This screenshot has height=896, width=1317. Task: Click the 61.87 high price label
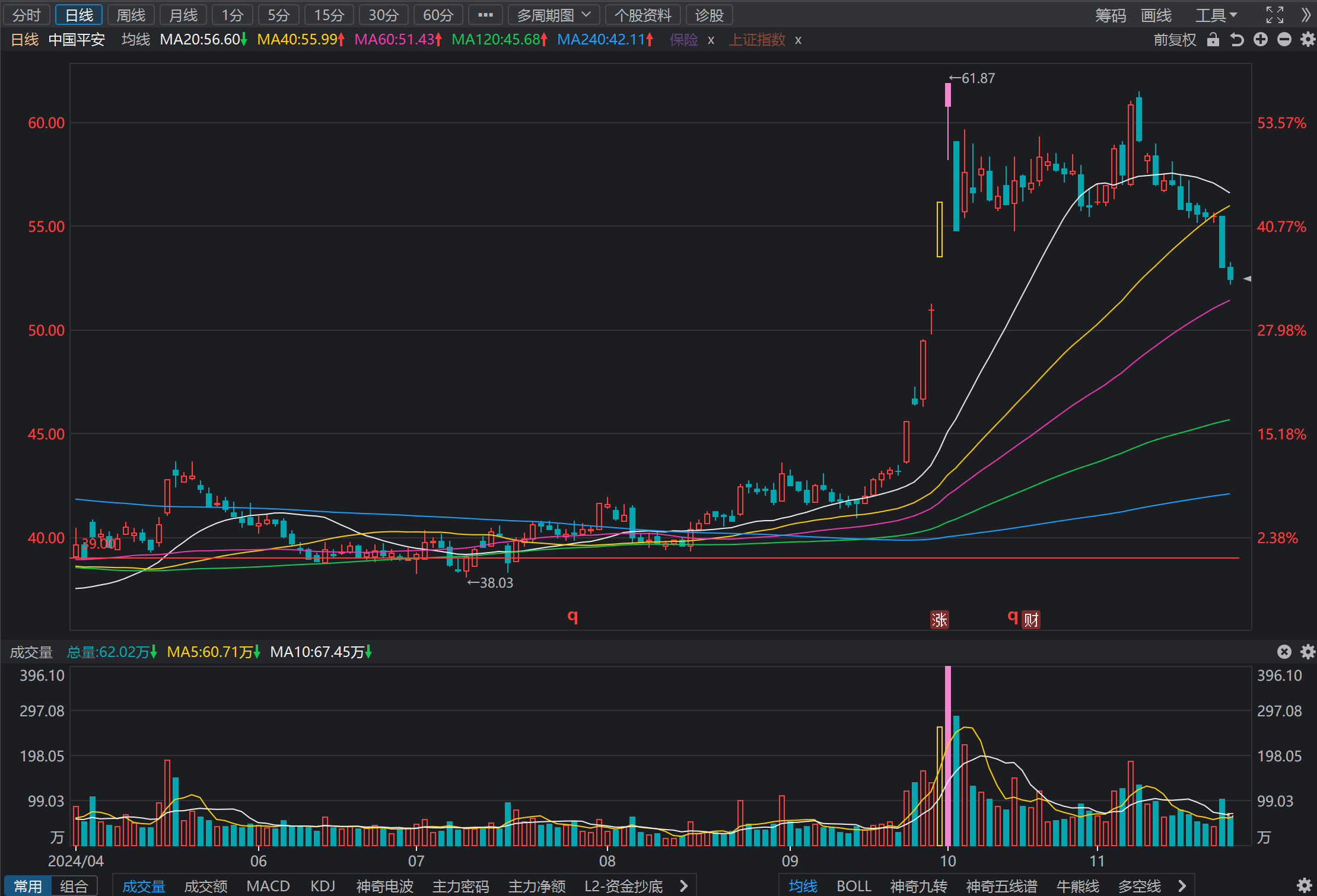click(x=972, y=78)
